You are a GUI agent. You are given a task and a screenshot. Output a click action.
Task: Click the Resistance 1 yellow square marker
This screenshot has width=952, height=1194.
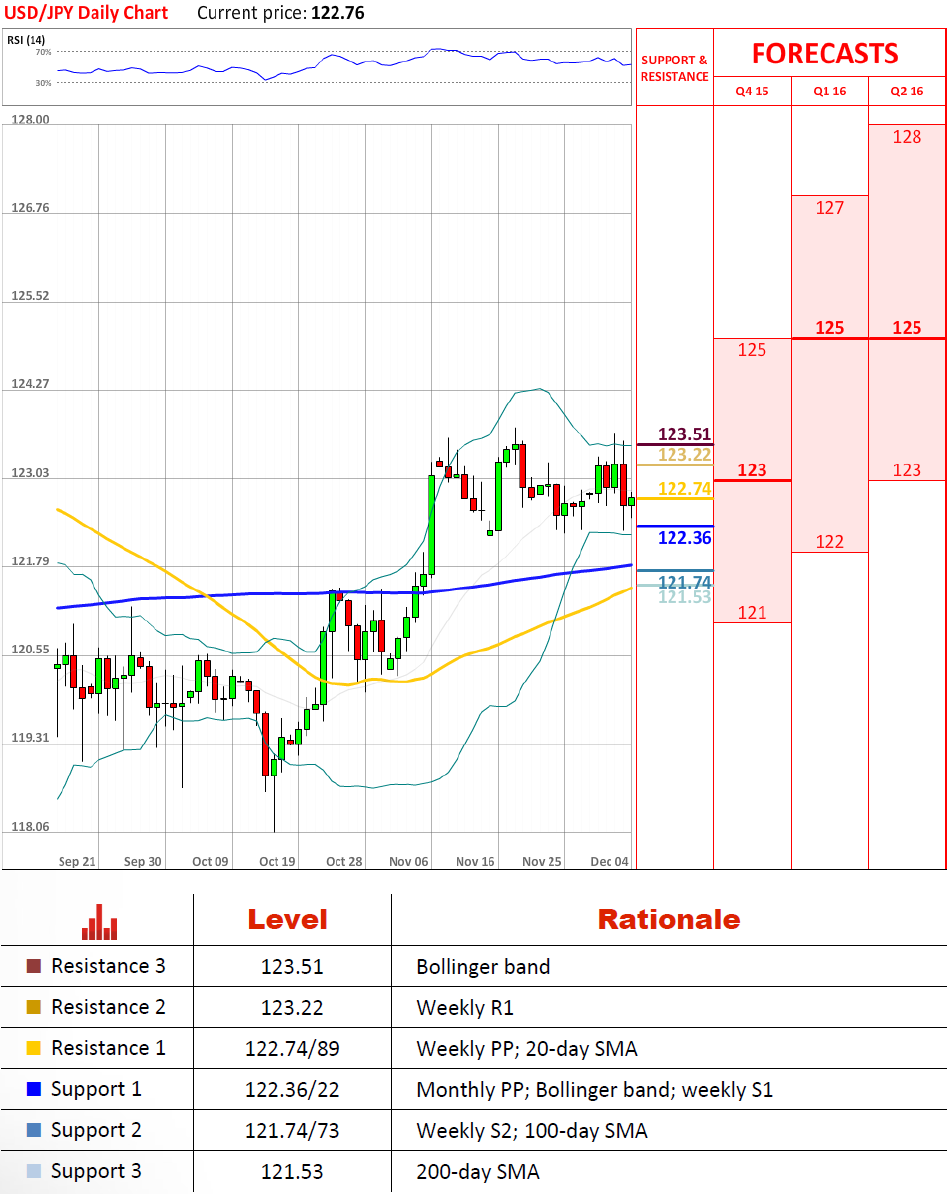[34, 1048]
